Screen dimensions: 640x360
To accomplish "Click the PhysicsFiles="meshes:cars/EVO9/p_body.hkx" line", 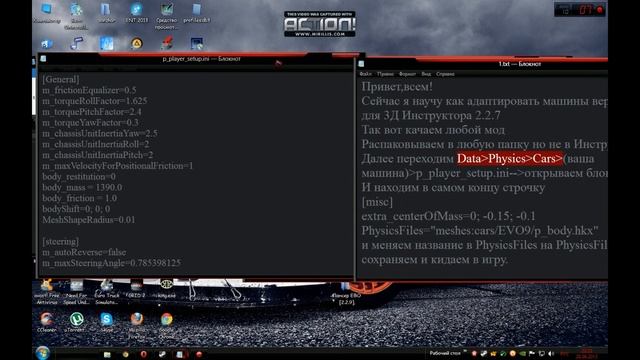I will coord(480,231).
